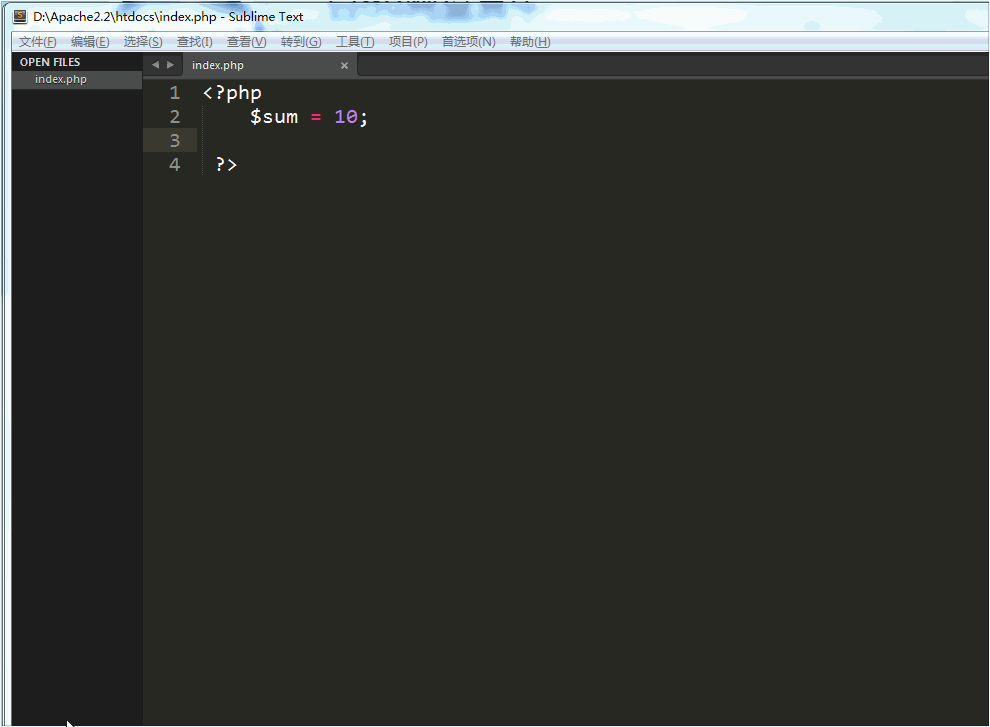Place cursor on the <?php opening tag

[x=232, y=93]
